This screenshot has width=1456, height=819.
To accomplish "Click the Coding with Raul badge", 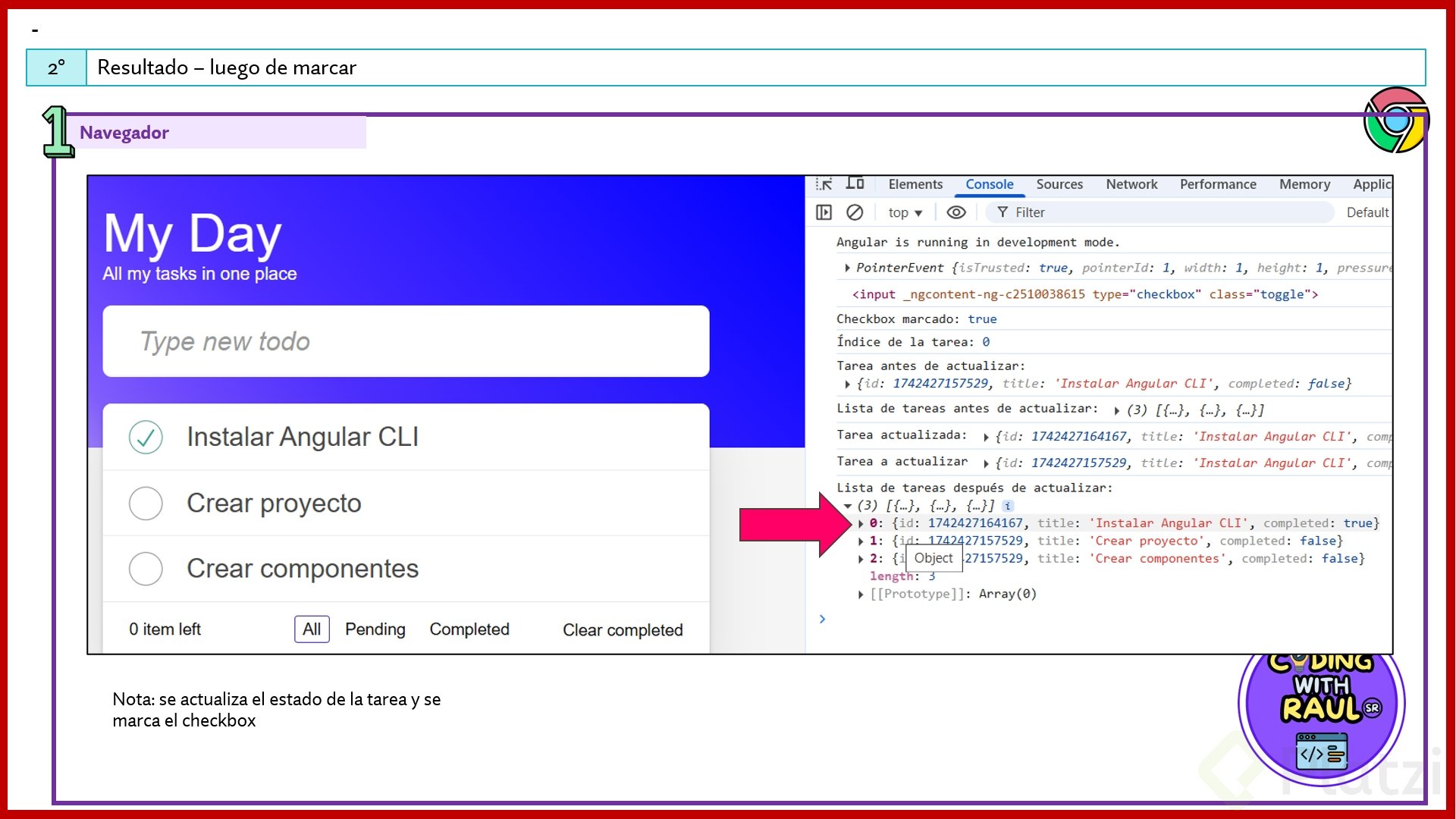I will [1321, 709].
